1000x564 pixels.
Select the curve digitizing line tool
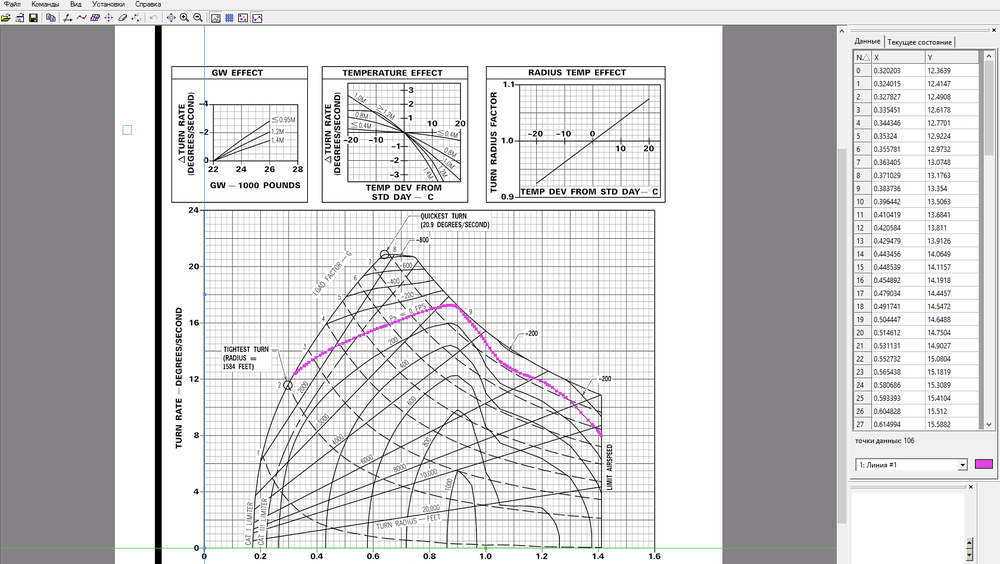coord(82,18)
